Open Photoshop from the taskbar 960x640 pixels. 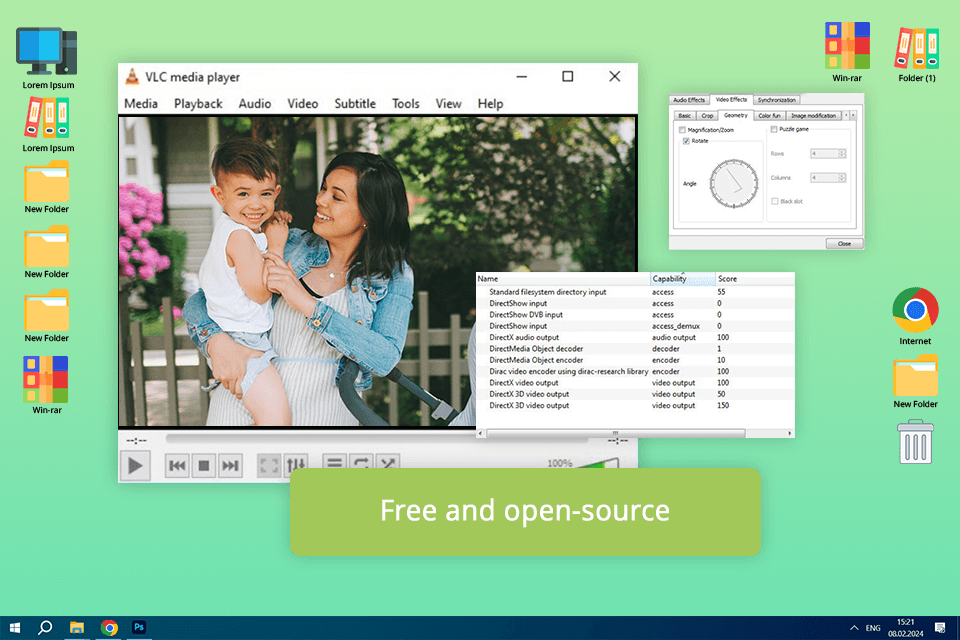[139, 627]
